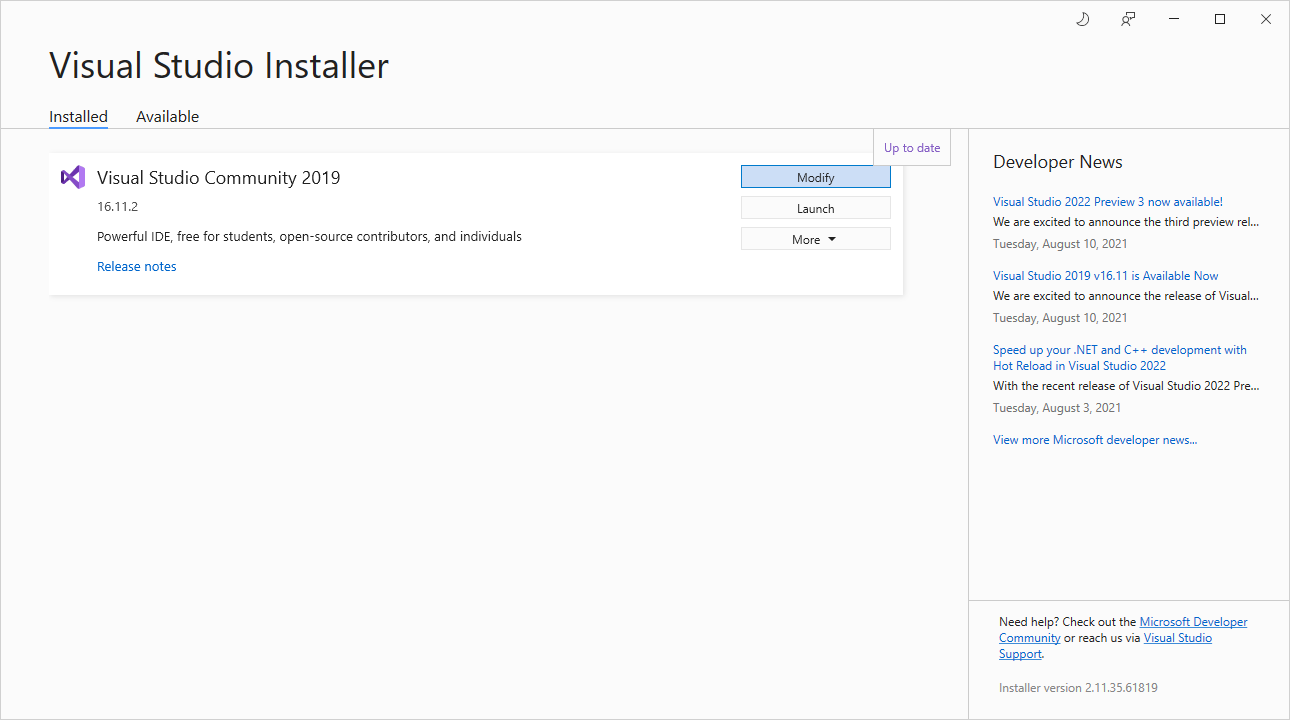Switch to the Available tab

click(x=167, y=116)
